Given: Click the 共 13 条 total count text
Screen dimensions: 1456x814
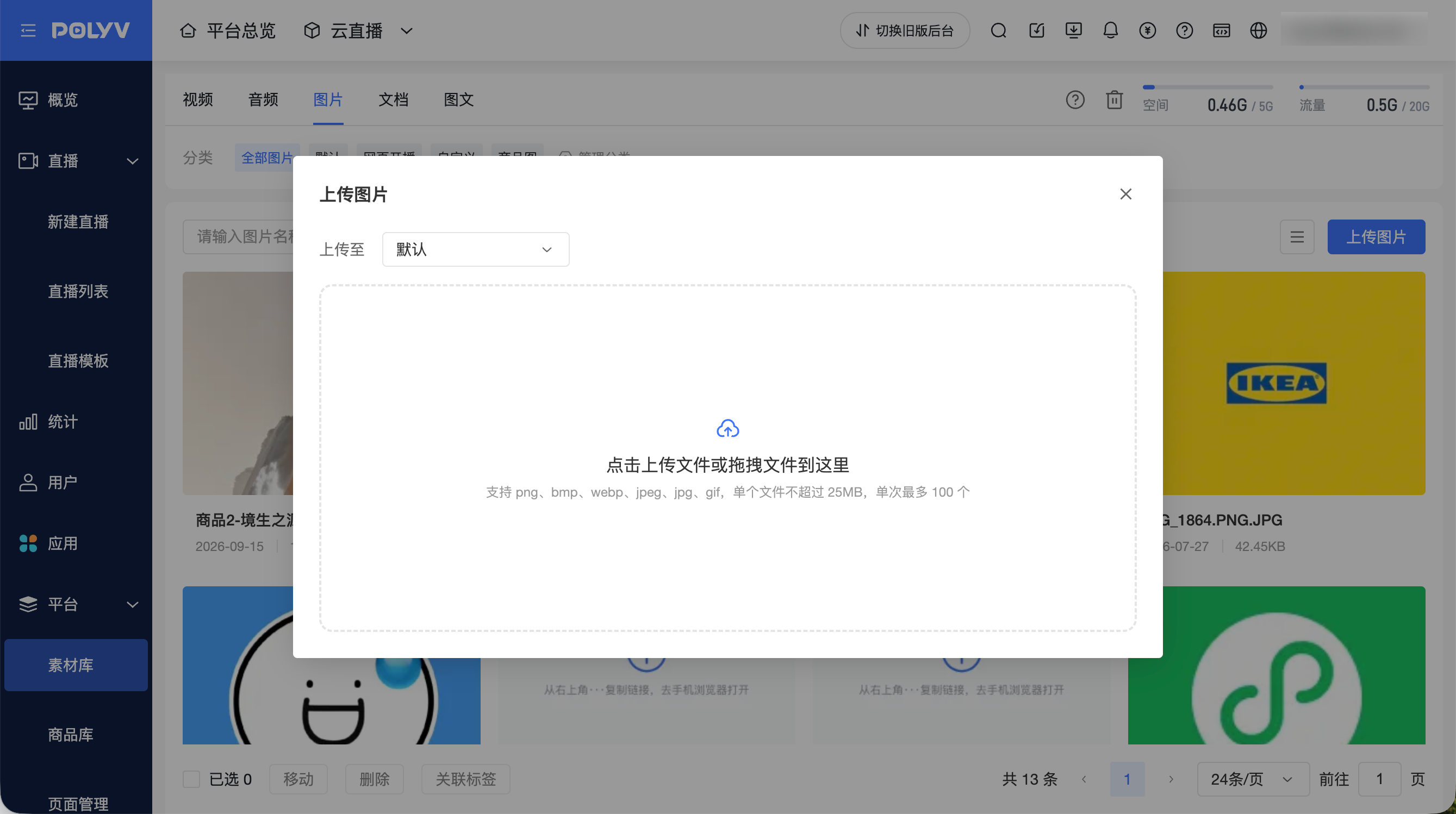Looking at the screenshot, I should click(1030, 779).
